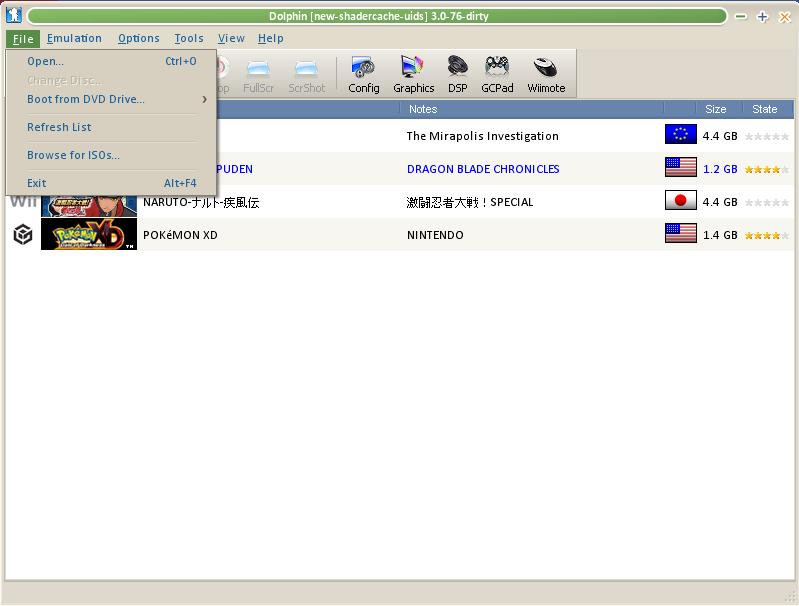Click the 1.4 GB size value
This screenshot has height=606, width=799.
tap(720, 235)
